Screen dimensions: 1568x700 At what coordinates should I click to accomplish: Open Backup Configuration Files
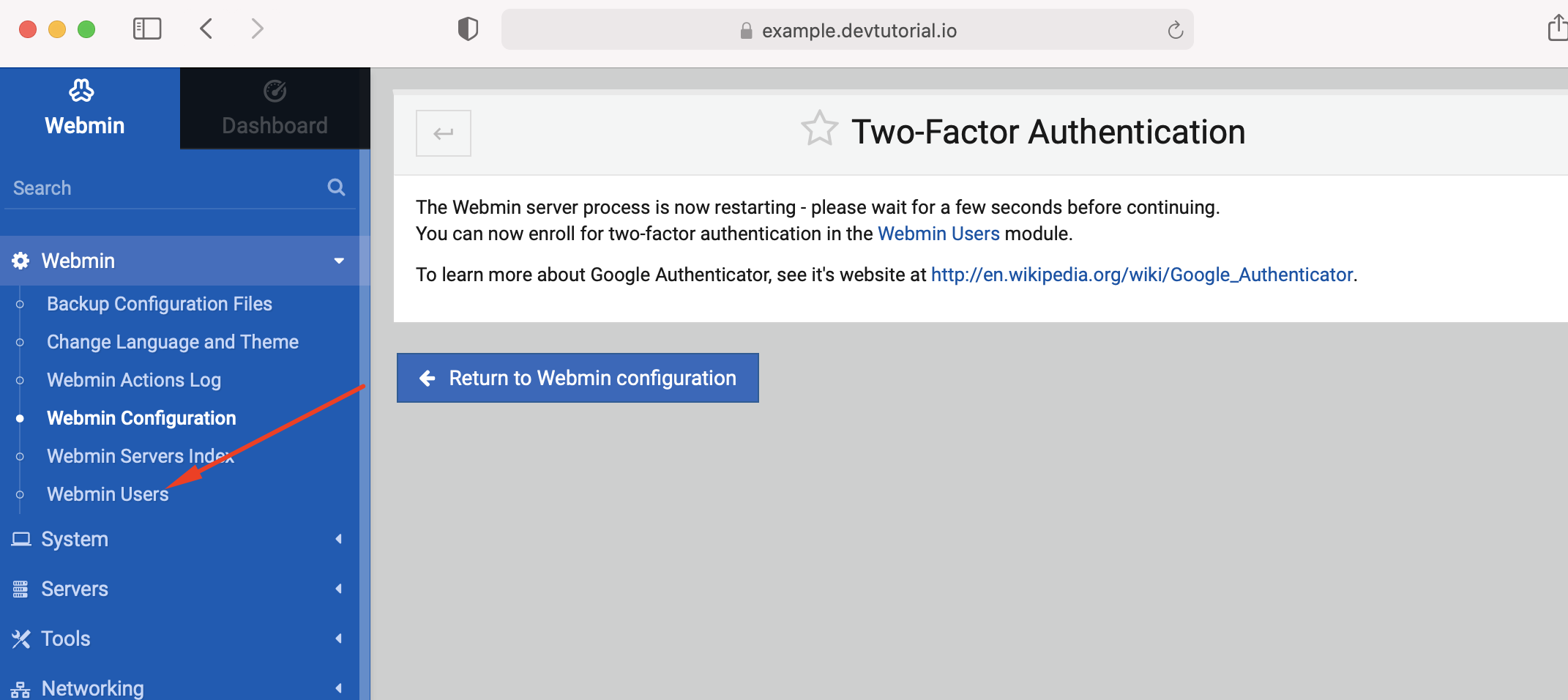click(160, 304)
